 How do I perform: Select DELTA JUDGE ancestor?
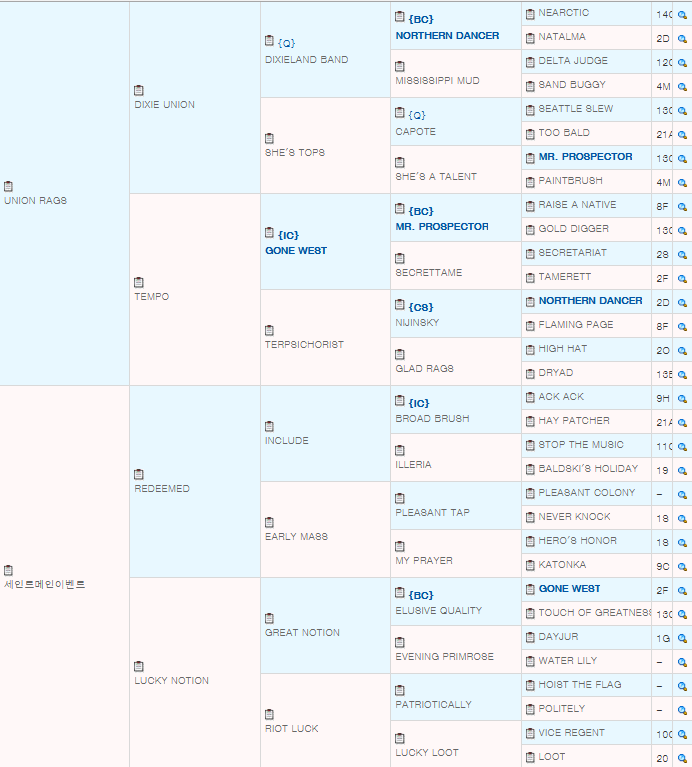click(573, 61)
